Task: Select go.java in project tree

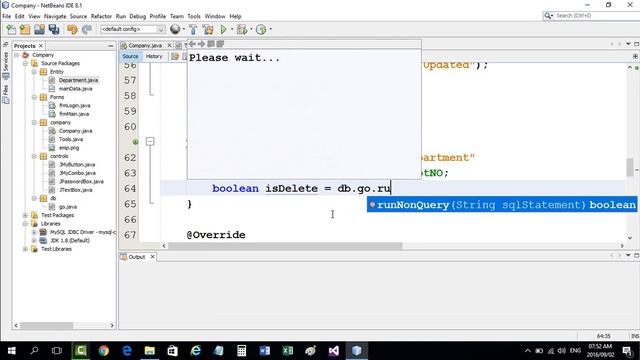Action: (68, 207)
